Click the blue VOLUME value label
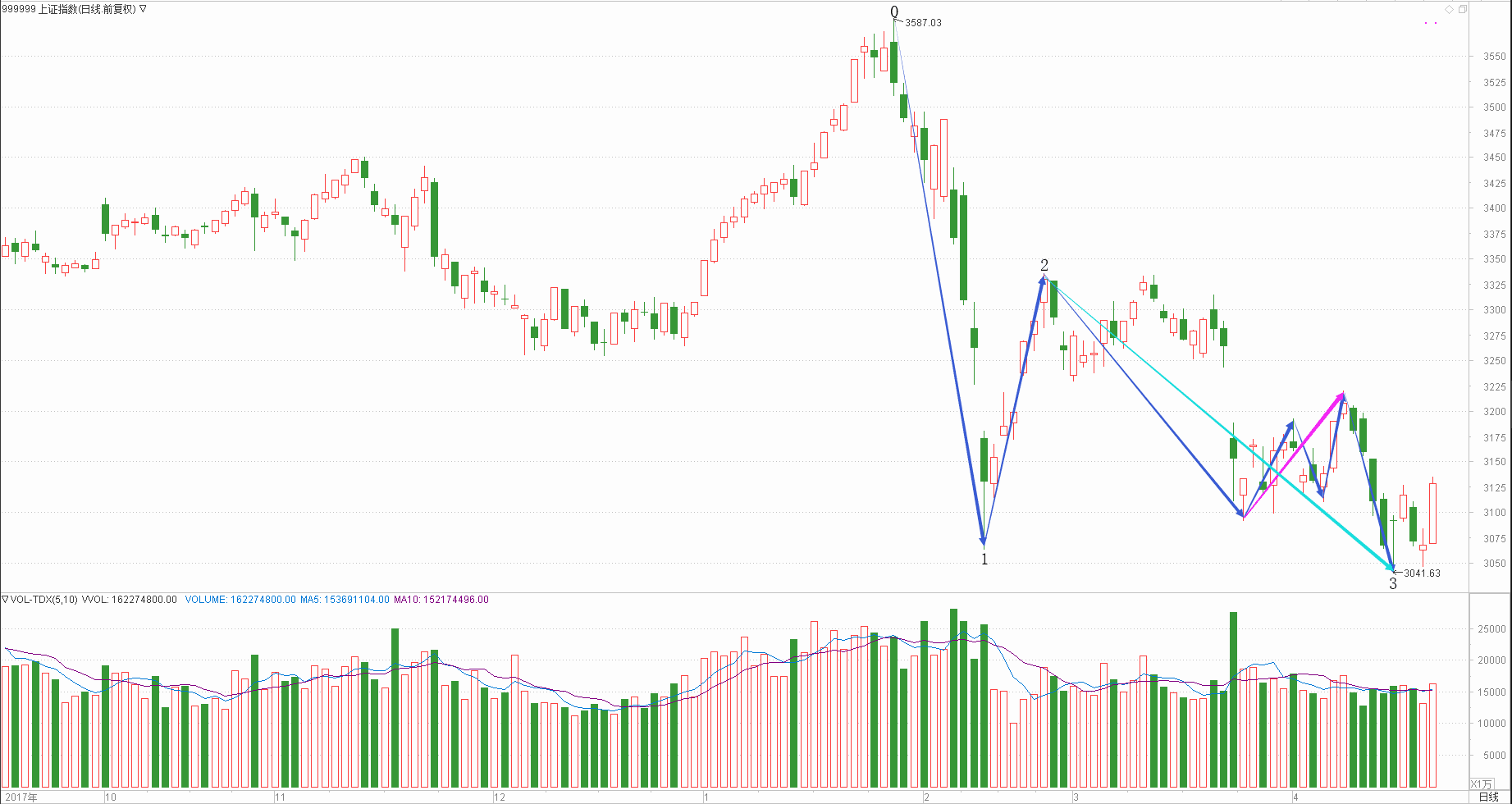 (240, 600)
